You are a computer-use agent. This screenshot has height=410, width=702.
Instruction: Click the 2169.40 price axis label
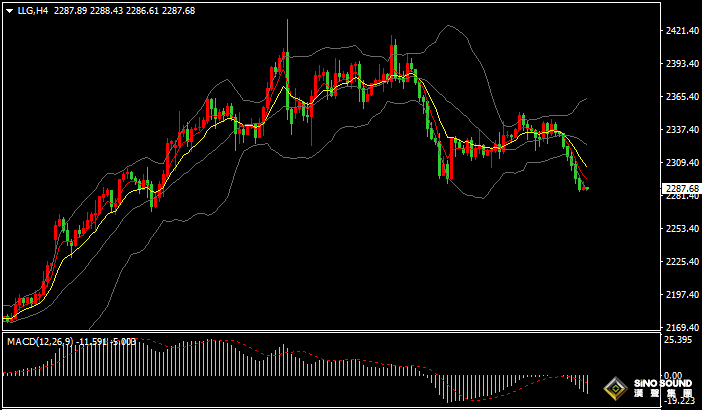pos(681,328)
